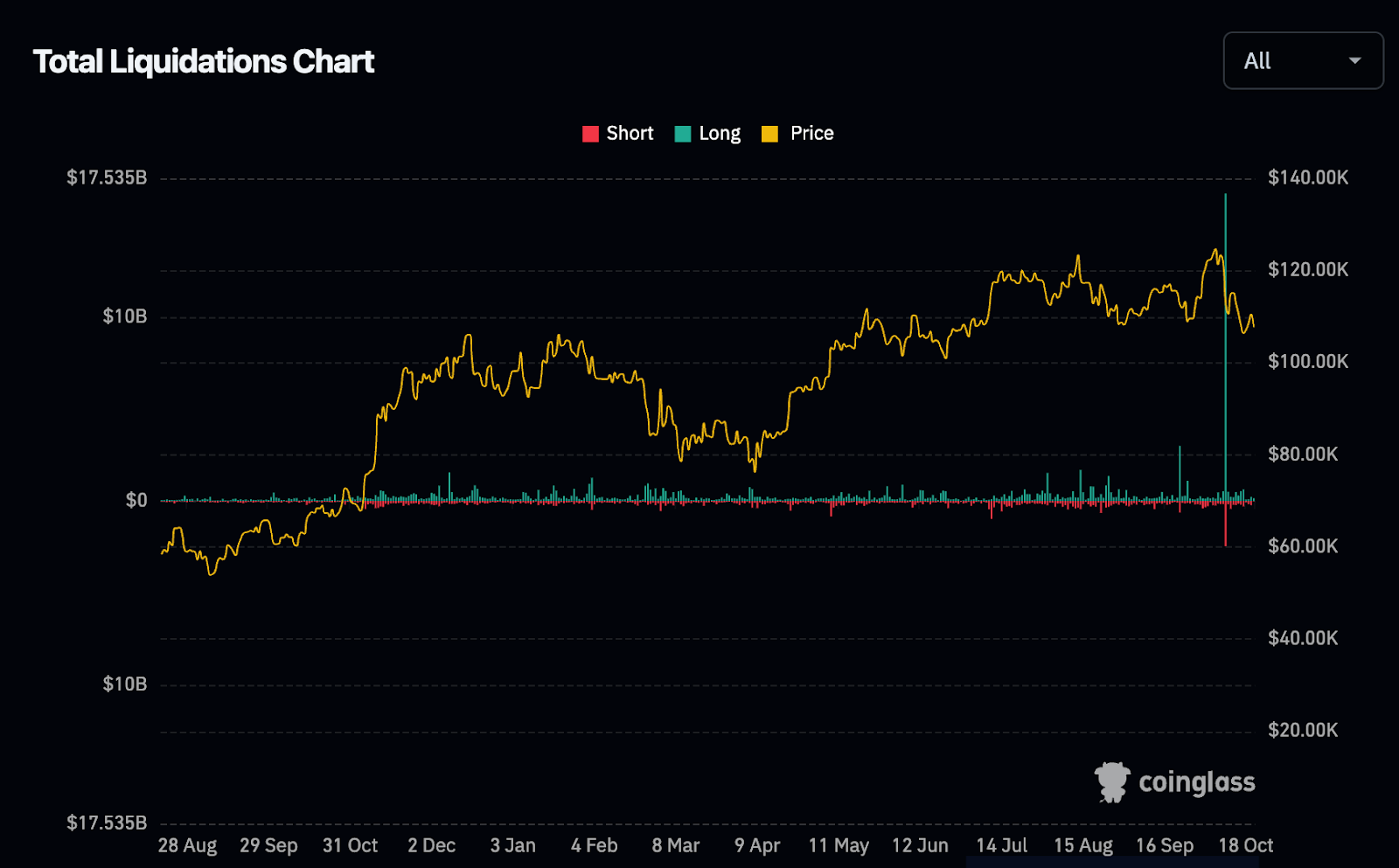Screen dimensions: 1399x868
Task: Click the dropdown caret arrow beside All
Action: [1354, 61]
